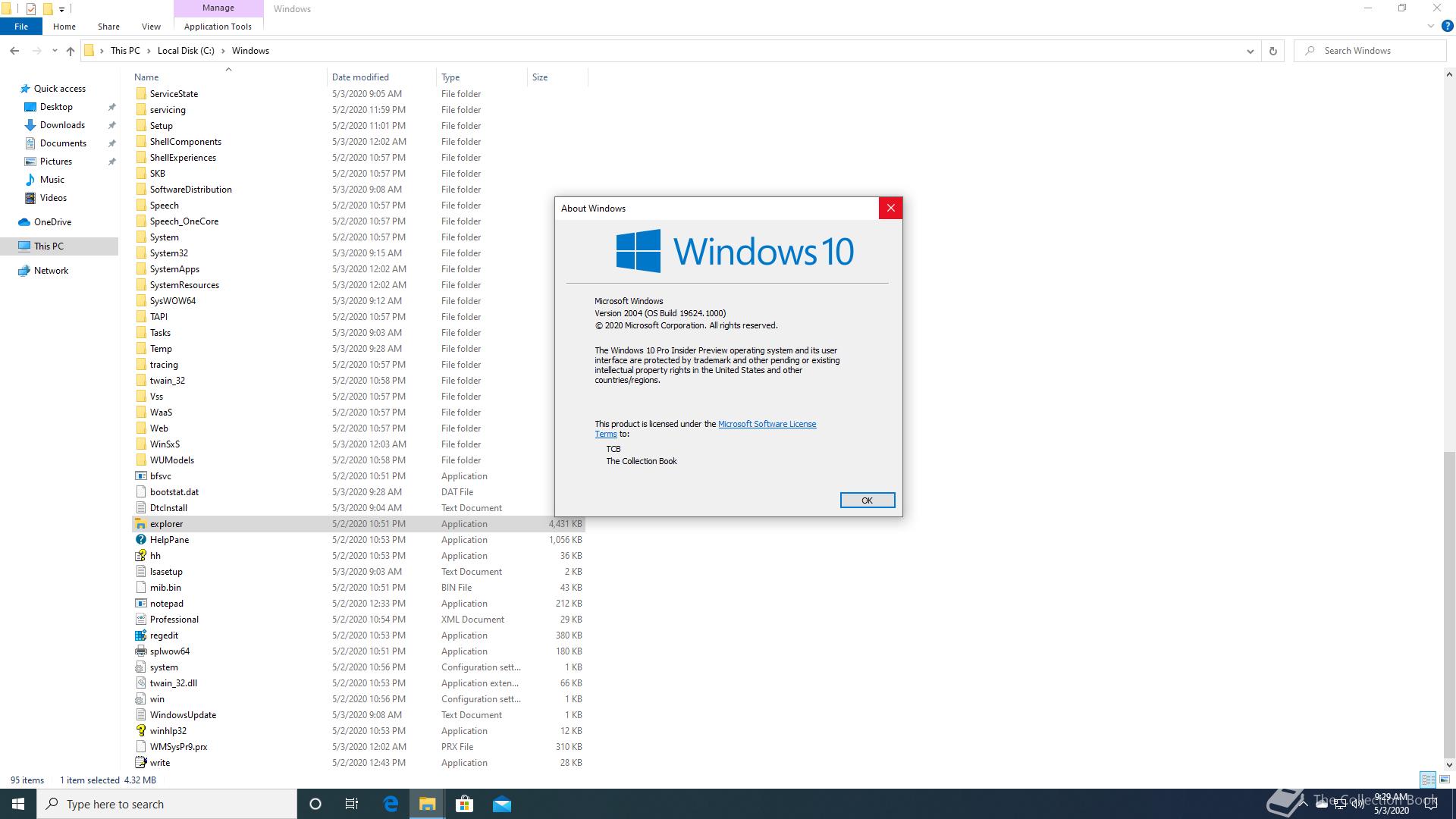Expand the address bar history dropdown
Image resolution: width=1456 pixels, height=819 pixels.
(1250, 51)
